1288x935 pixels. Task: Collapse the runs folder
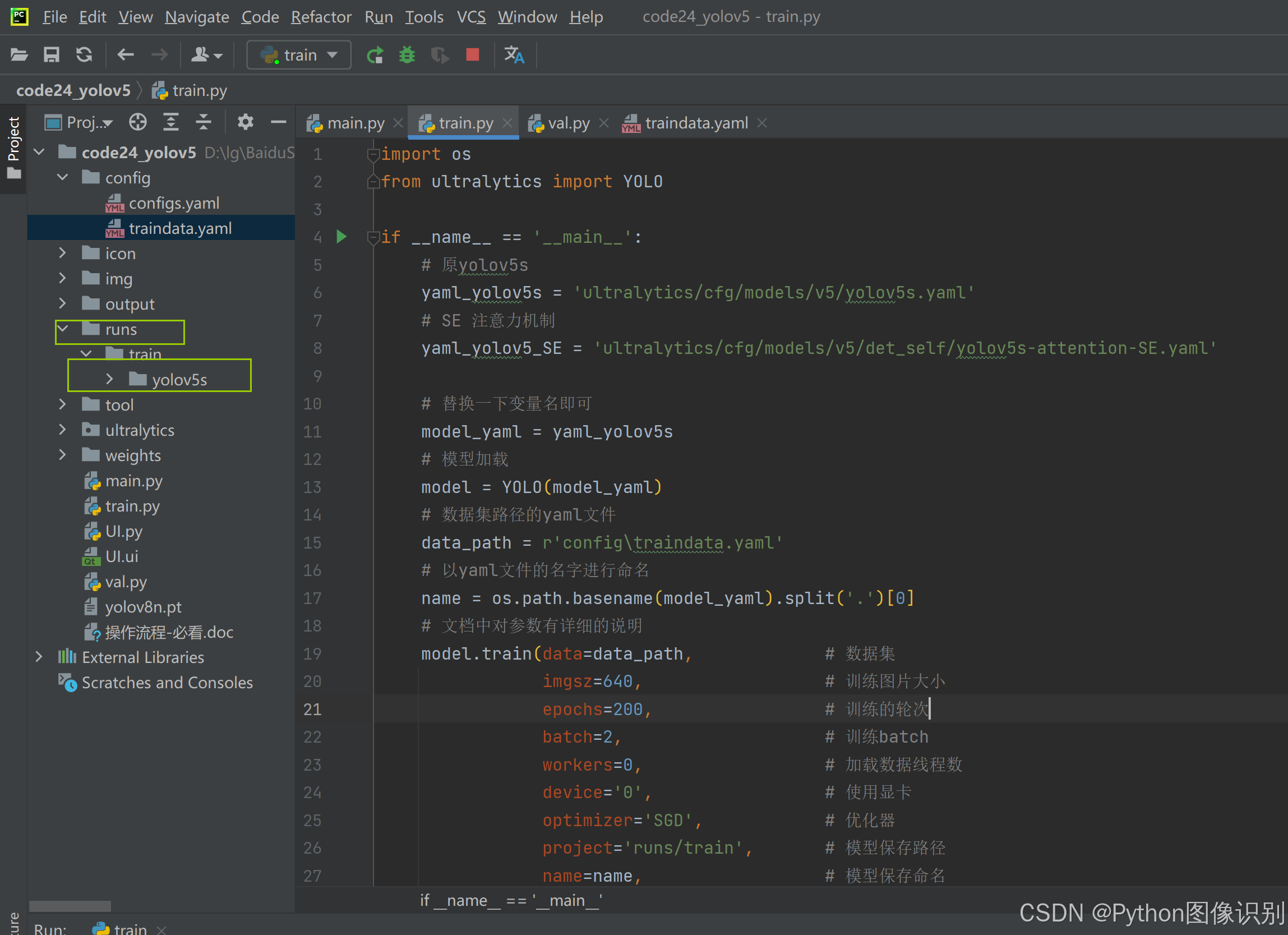tap(62, 329)
